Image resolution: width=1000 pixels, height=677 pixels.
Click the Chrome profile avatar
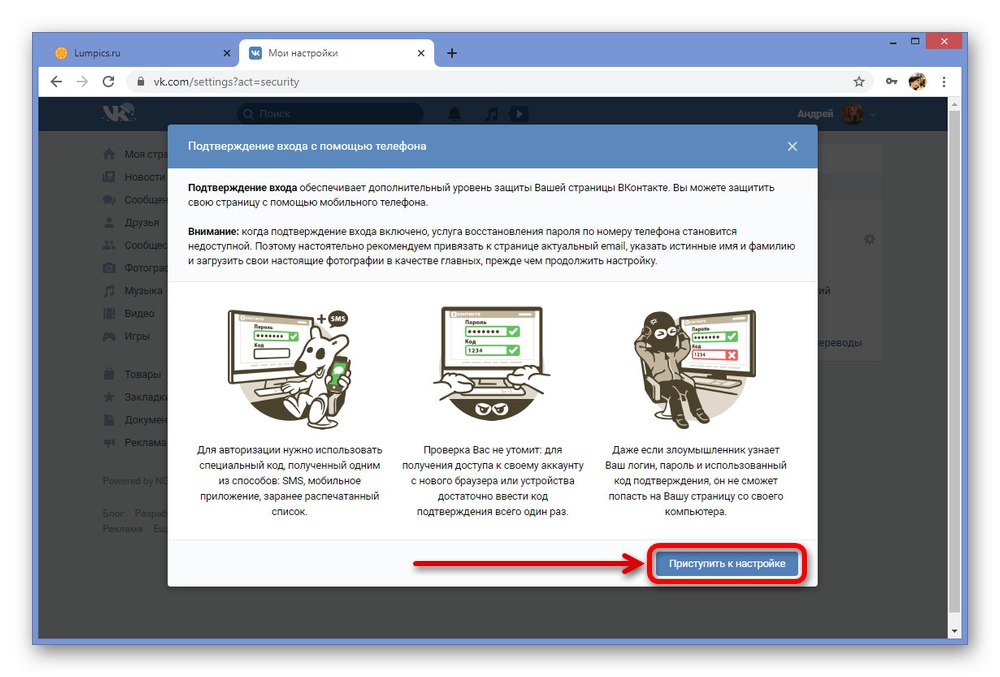(x=918, y=81)
